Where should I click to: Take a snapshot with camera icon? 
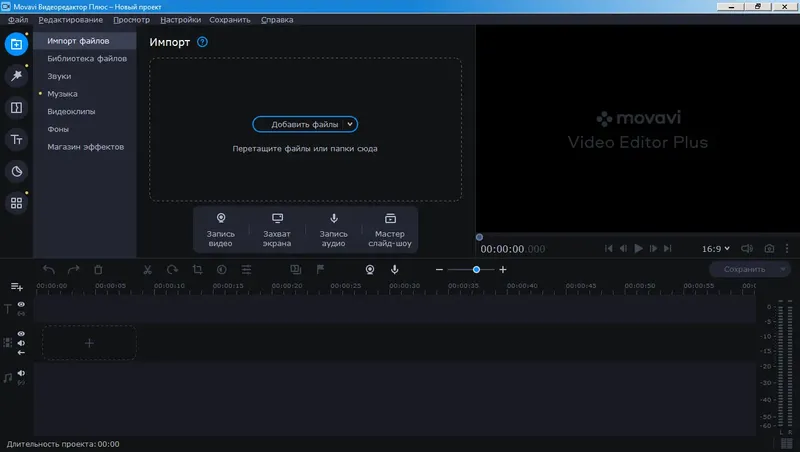click(769, 248)
